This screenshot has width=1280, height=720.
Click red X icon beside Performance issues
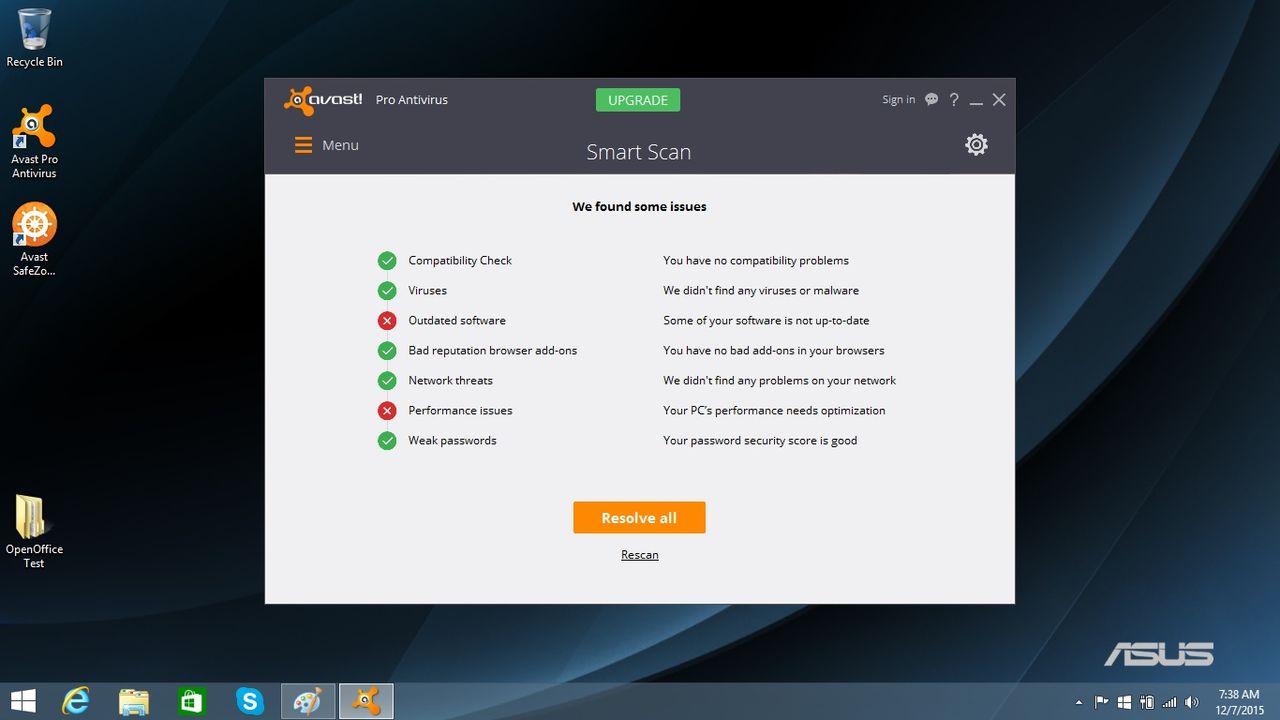387,411
